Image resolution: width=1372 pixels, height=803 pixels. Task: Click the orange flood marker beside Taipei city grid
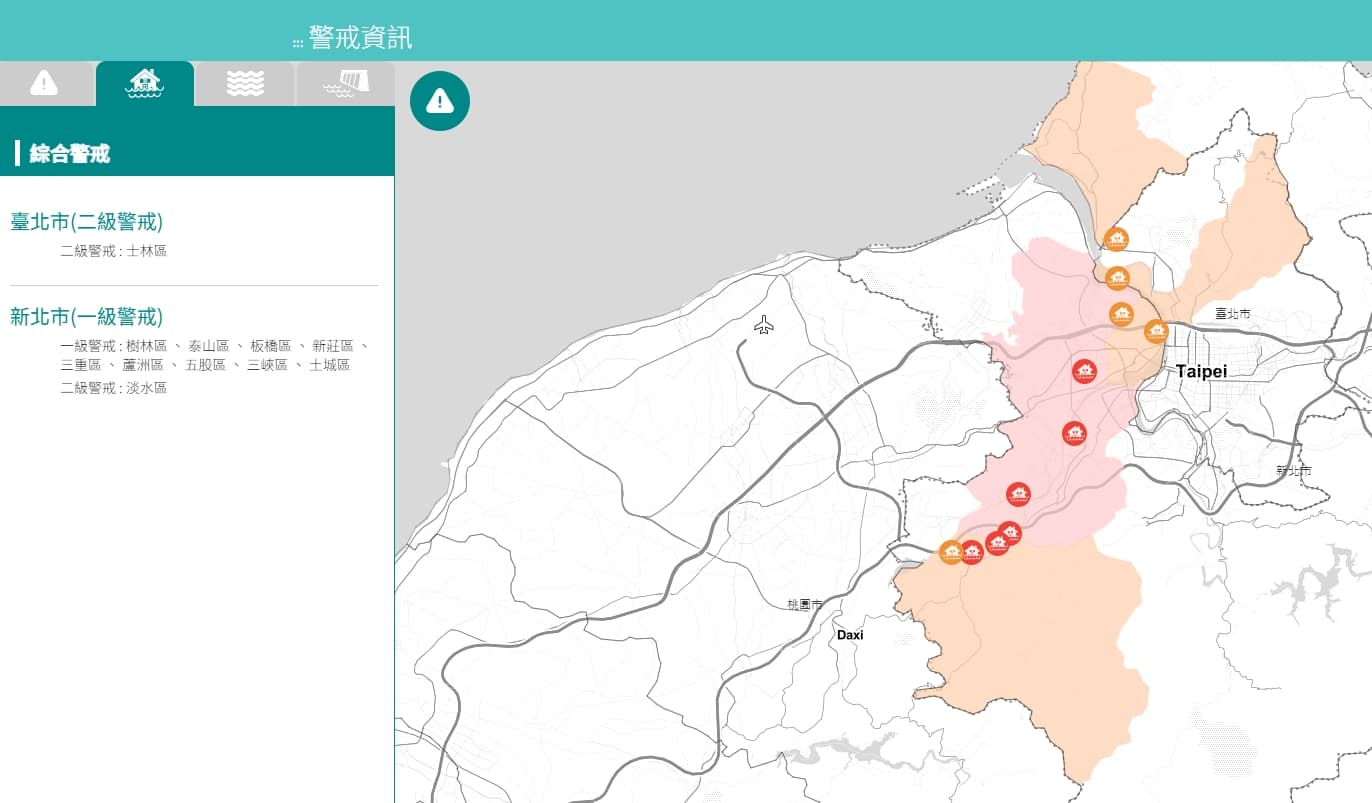click(x=1156, y=331)
